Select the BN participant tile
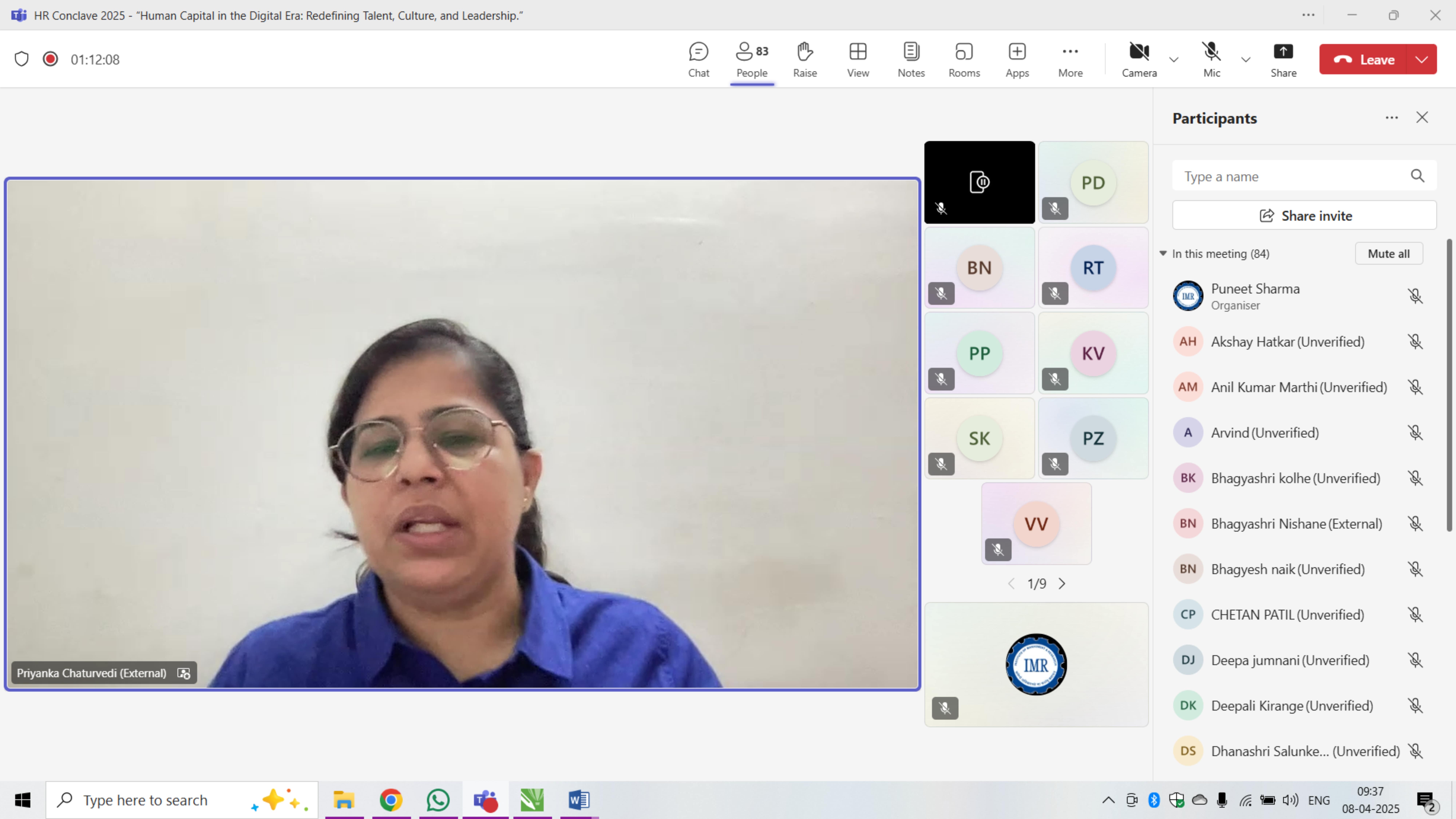This screenshot has width=1456, height=819. [x=980, y=268]
